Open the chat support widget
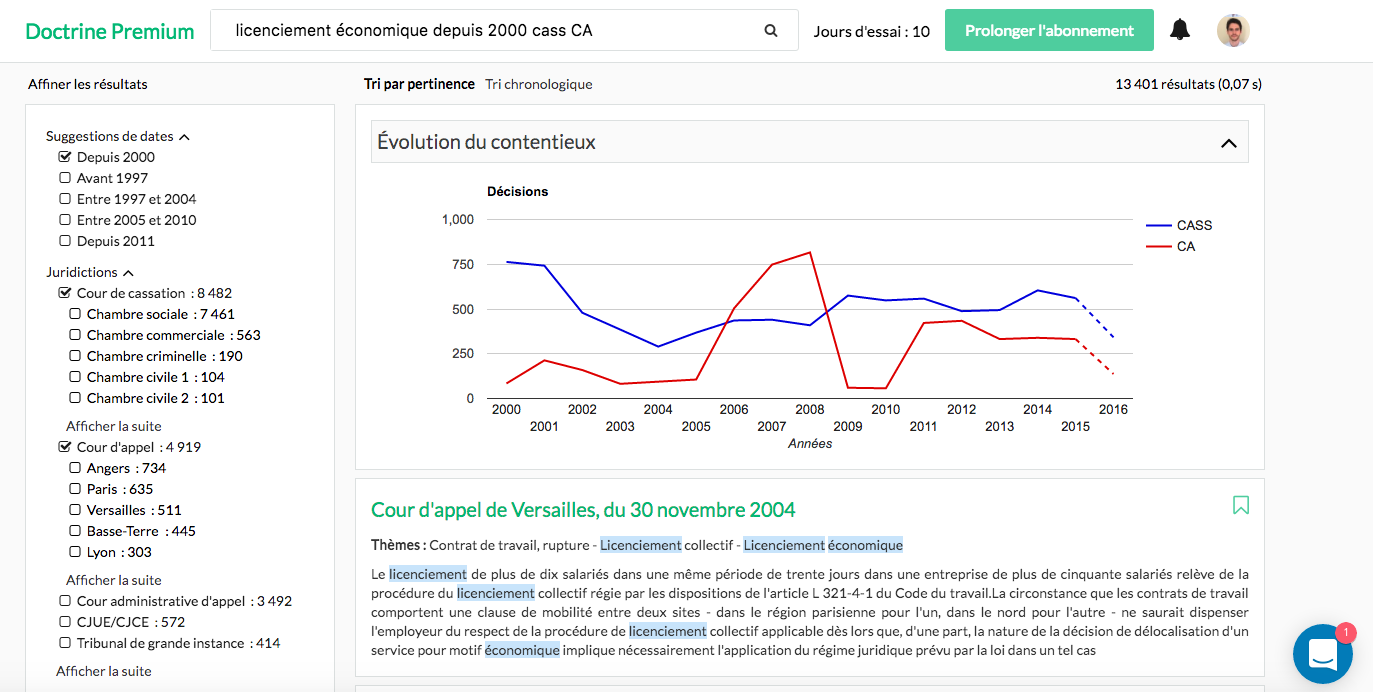Screen dimensions: 1373x692 pos(1322,654)
